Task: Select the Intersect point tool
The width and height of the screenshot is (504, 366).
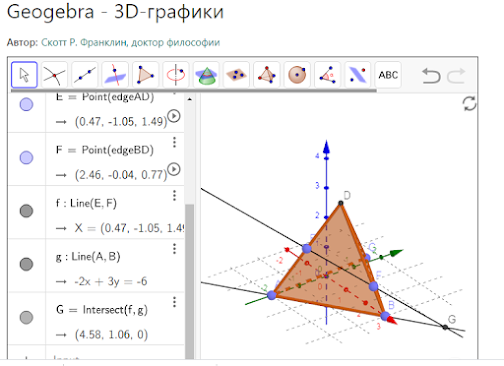Action: [54, 75]
